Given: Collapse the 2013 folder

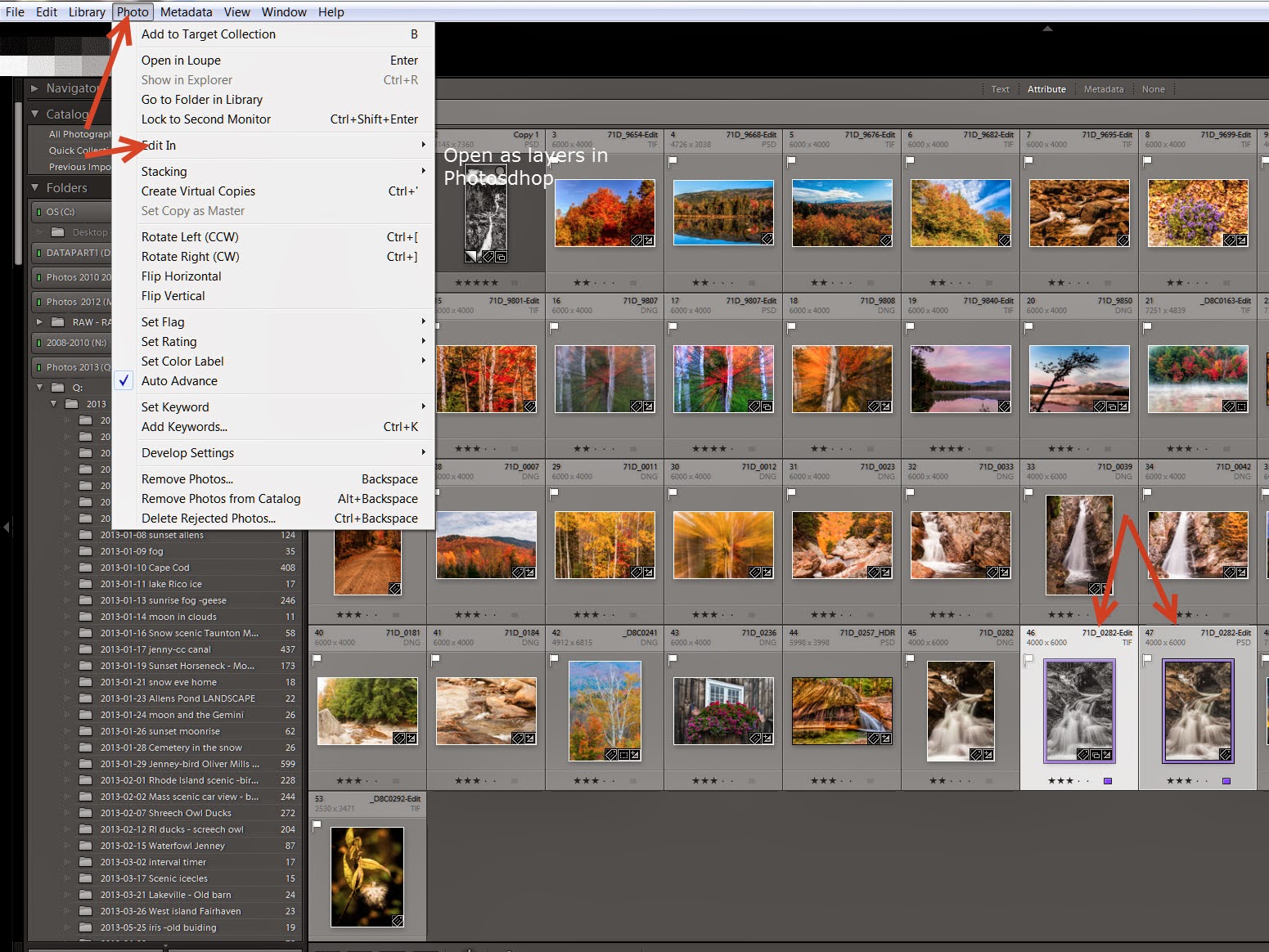Looking at the screenshot, I should tap(53, 403).
